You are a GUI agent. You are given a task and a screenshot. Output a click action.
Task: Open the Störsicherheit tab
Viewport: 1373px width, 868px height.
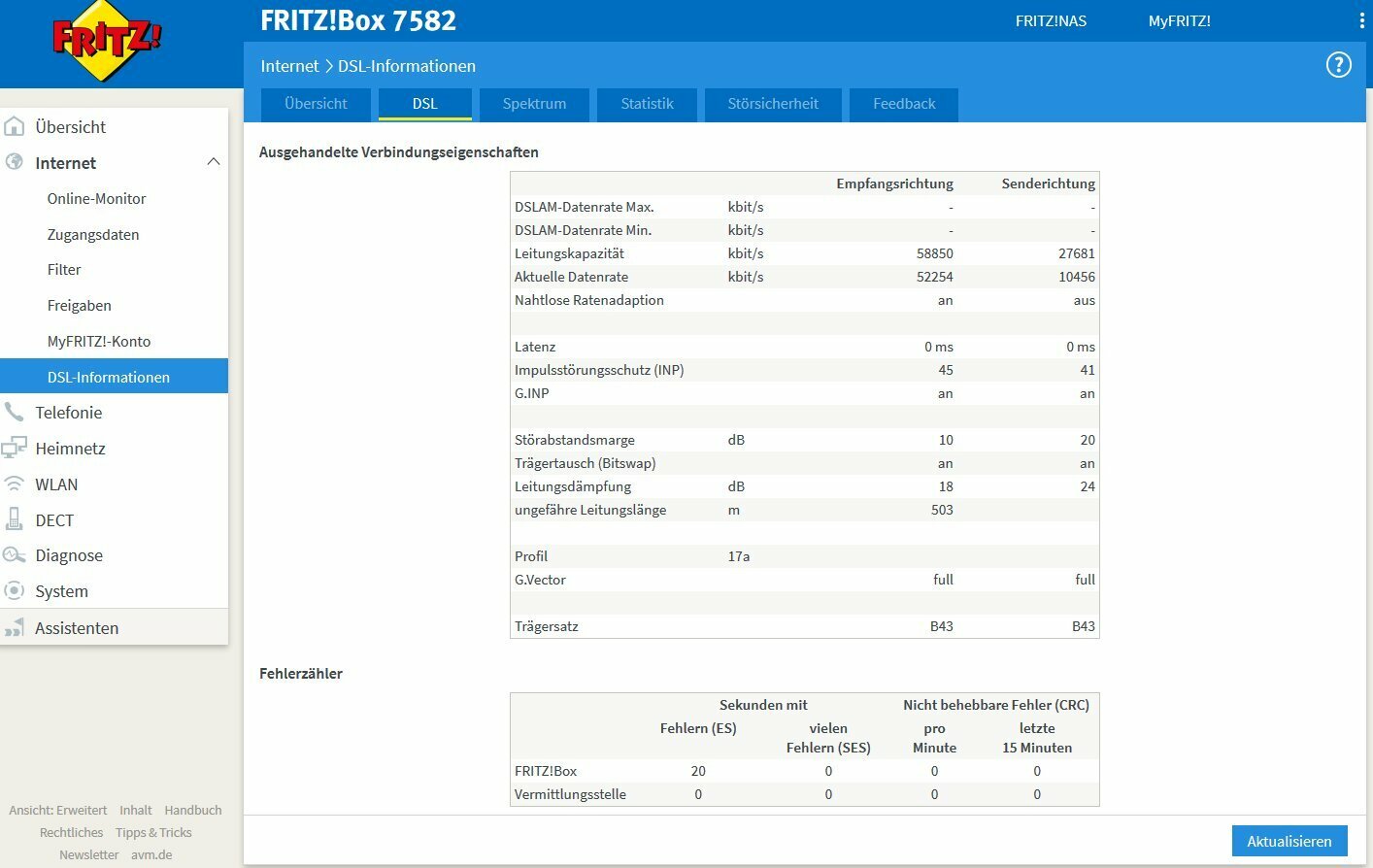(x=773, y=104)
